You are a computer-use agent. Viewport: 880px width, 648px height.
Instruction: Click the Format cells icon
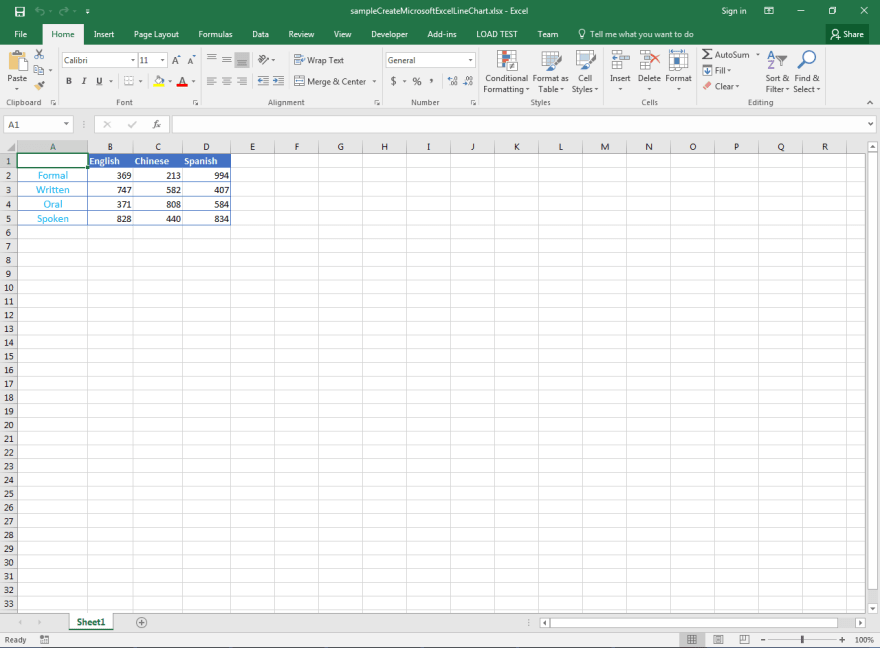tap(679, 61)
